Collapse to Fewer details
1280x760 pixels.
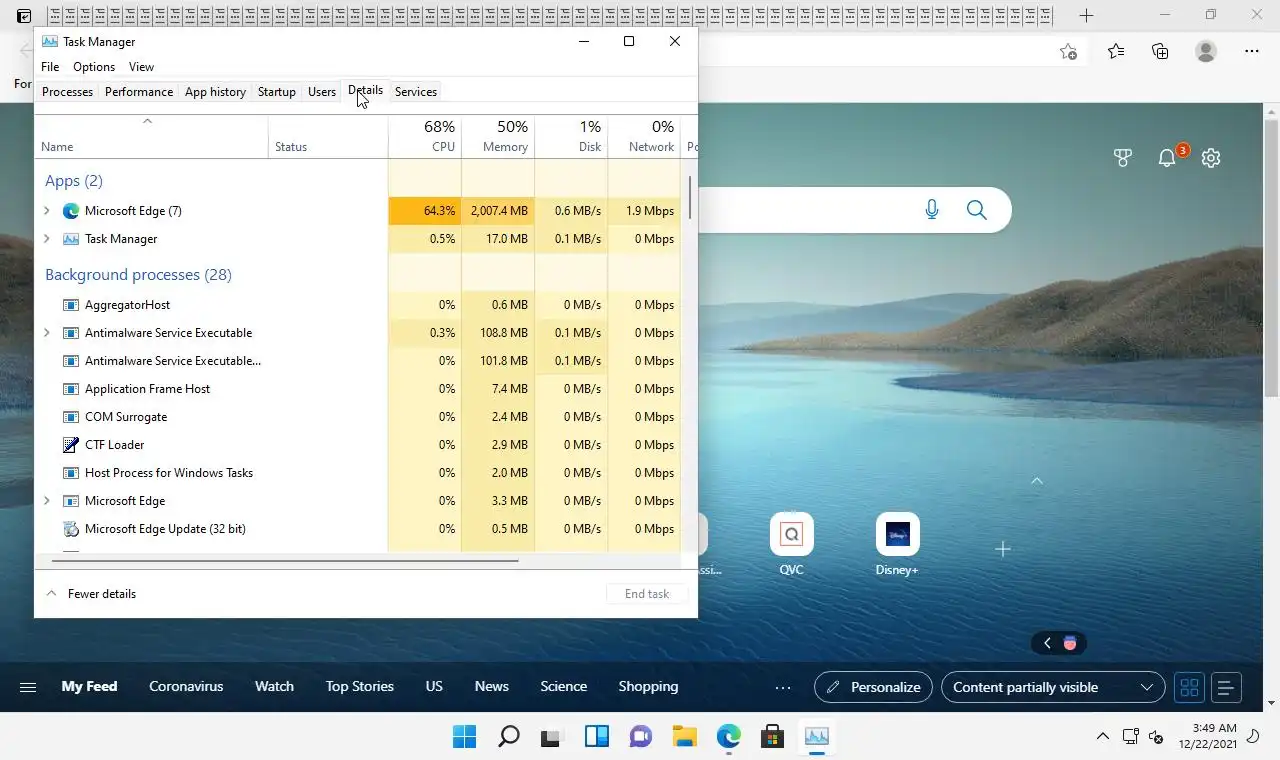[91, 594]
